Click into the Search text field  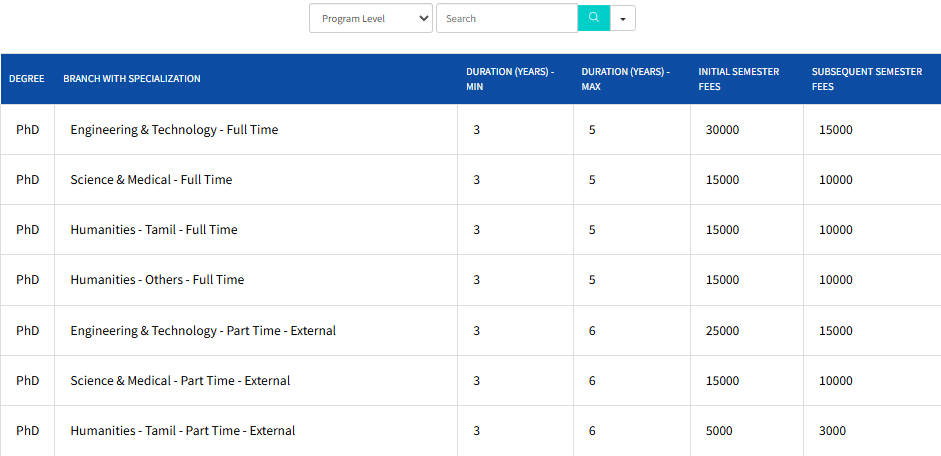[x=506, y=18]
